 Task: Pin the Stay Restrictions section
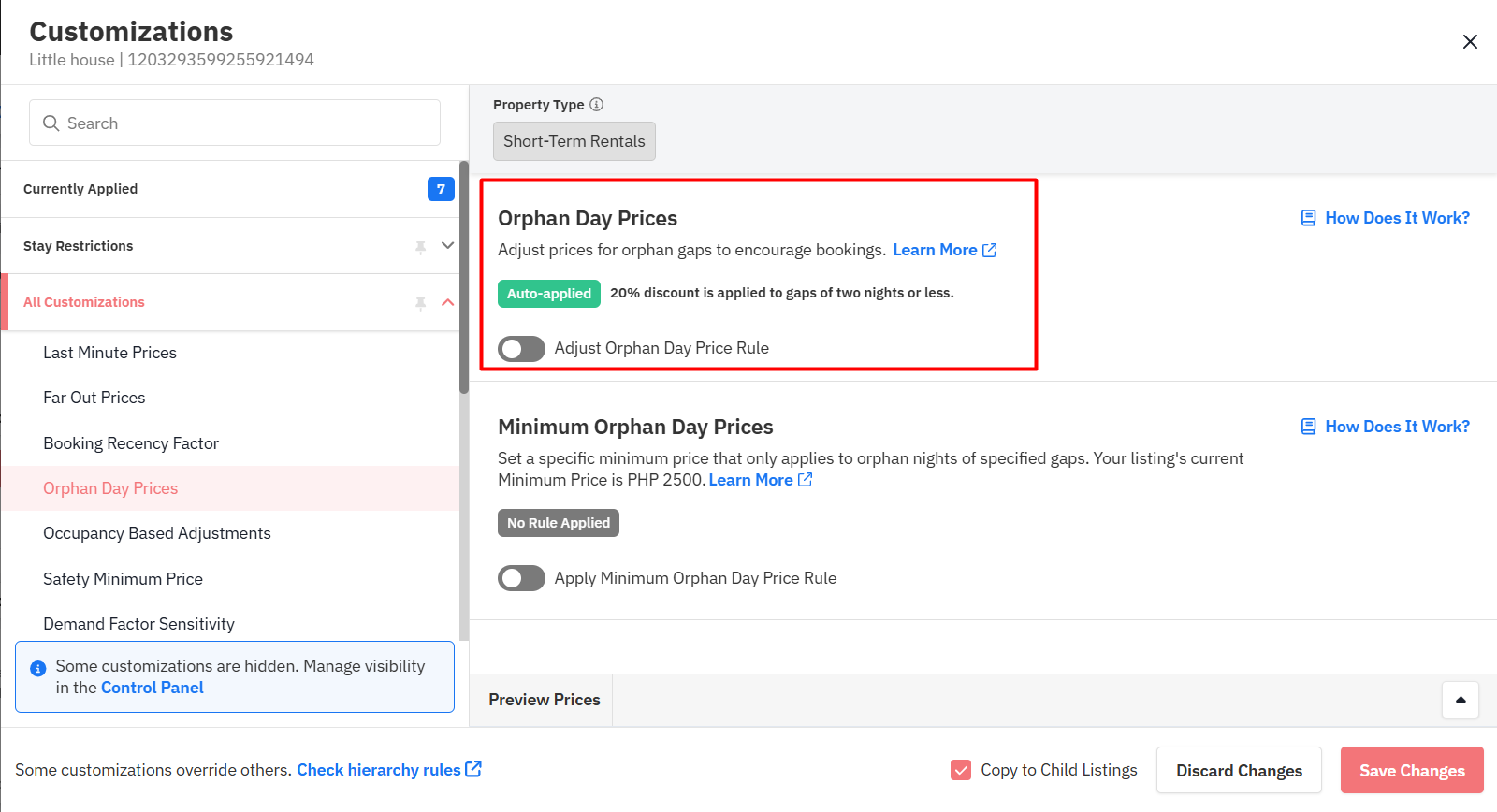tap(421, 246)
